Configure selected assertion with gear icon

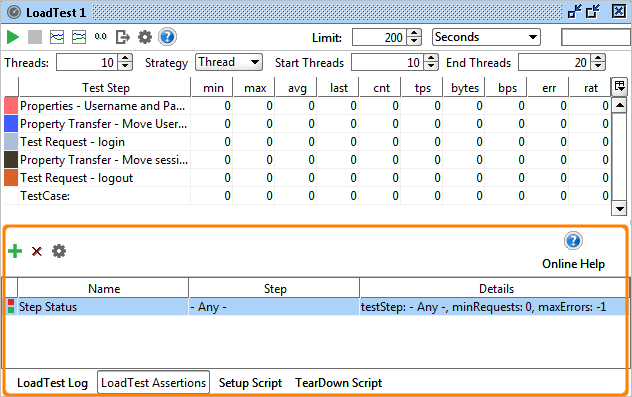59,251
